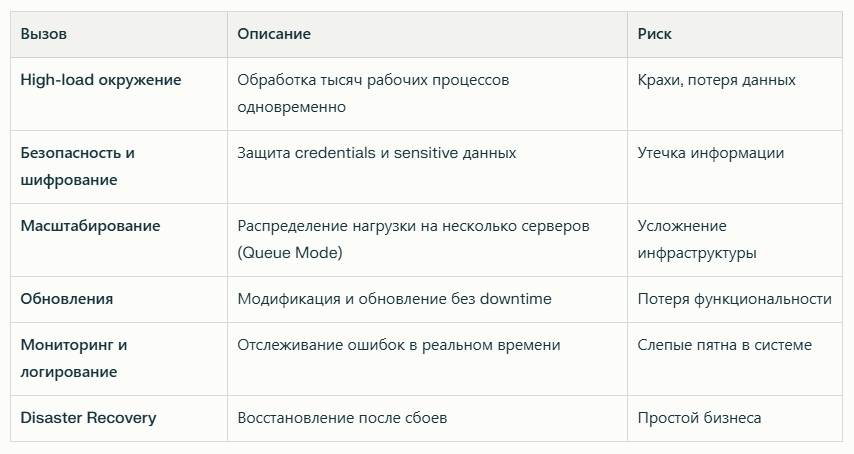Viewport: 854px width, 454px height.
Task: Click the Защита credentials и sensitive данных text
Action: tap(377, 153)
